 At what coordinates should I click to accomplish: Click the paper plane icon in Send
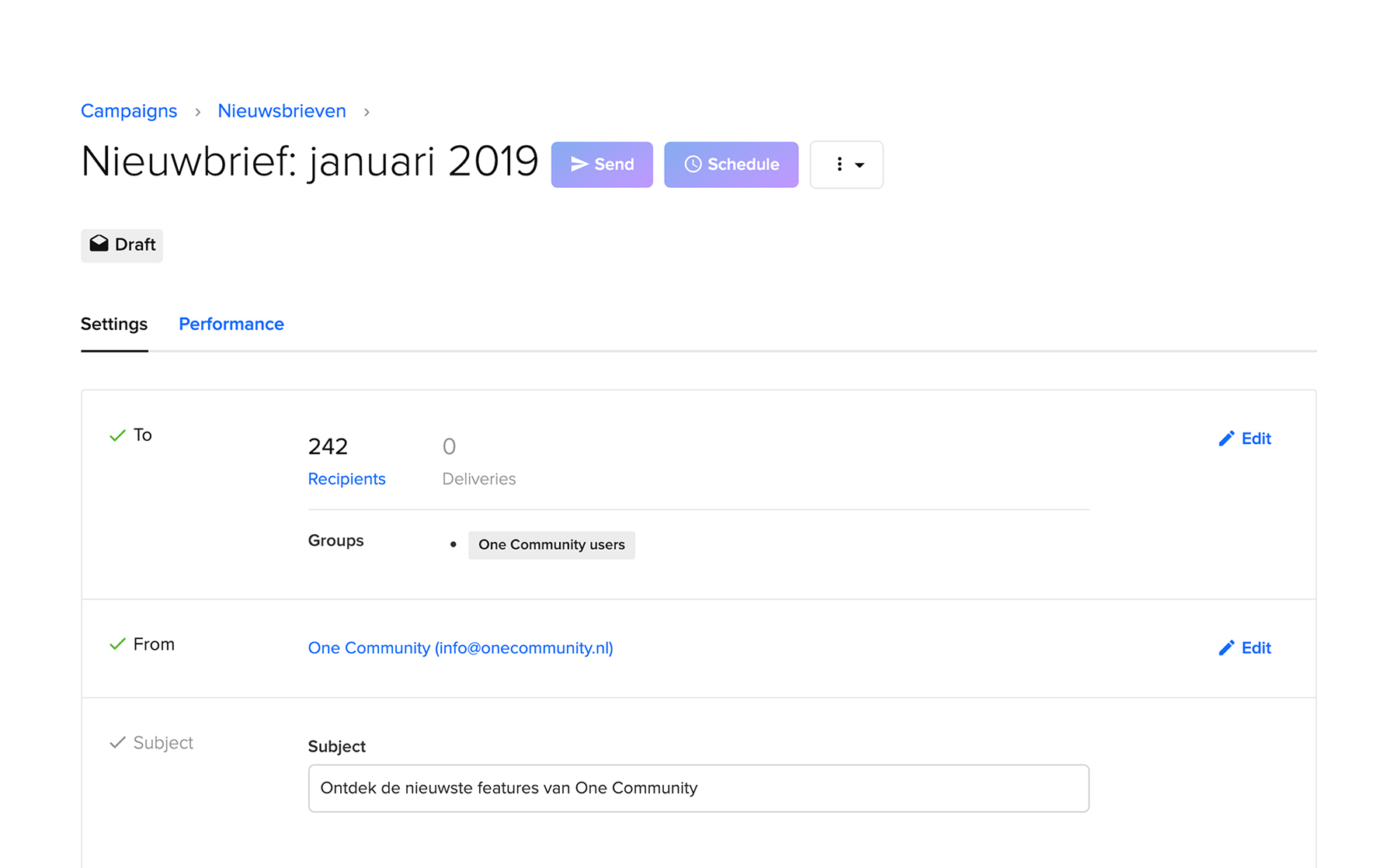(579, 164)
